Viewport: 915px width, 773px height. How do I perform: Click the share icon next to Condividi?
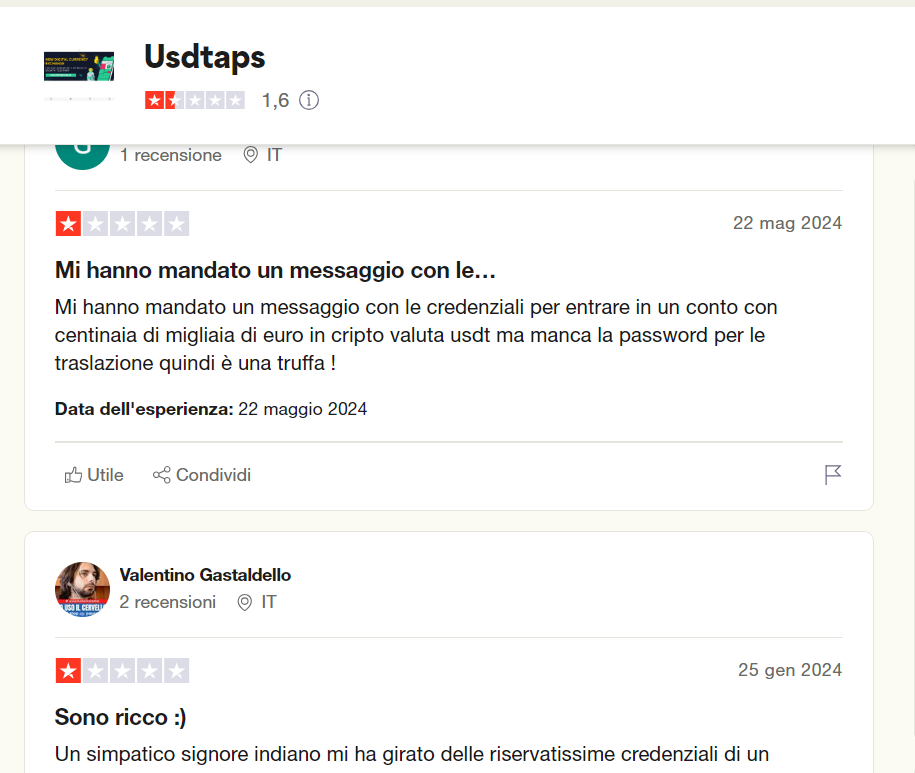tap(162, 475)
